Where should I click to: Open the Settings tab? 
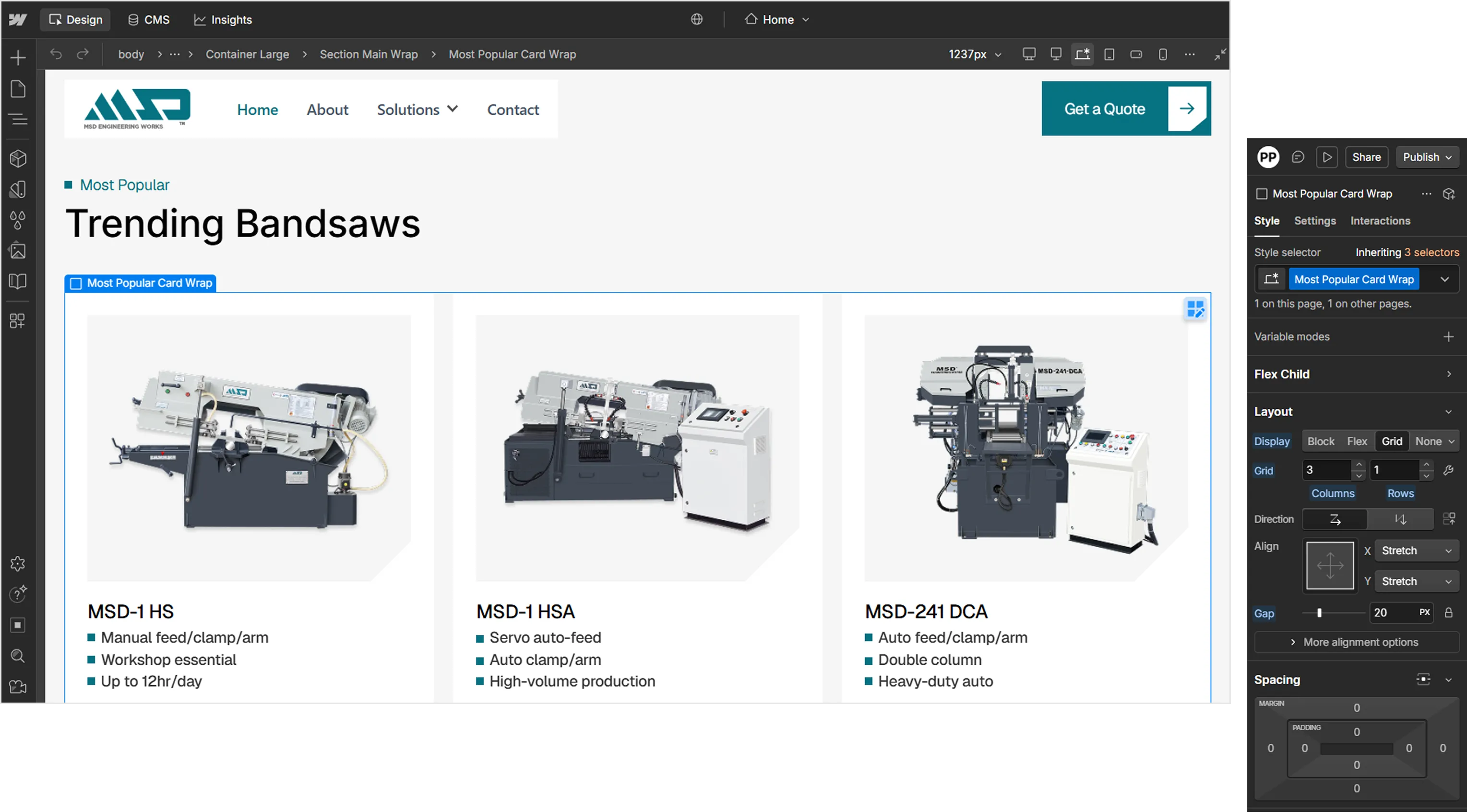click(x=1314, y=221)
